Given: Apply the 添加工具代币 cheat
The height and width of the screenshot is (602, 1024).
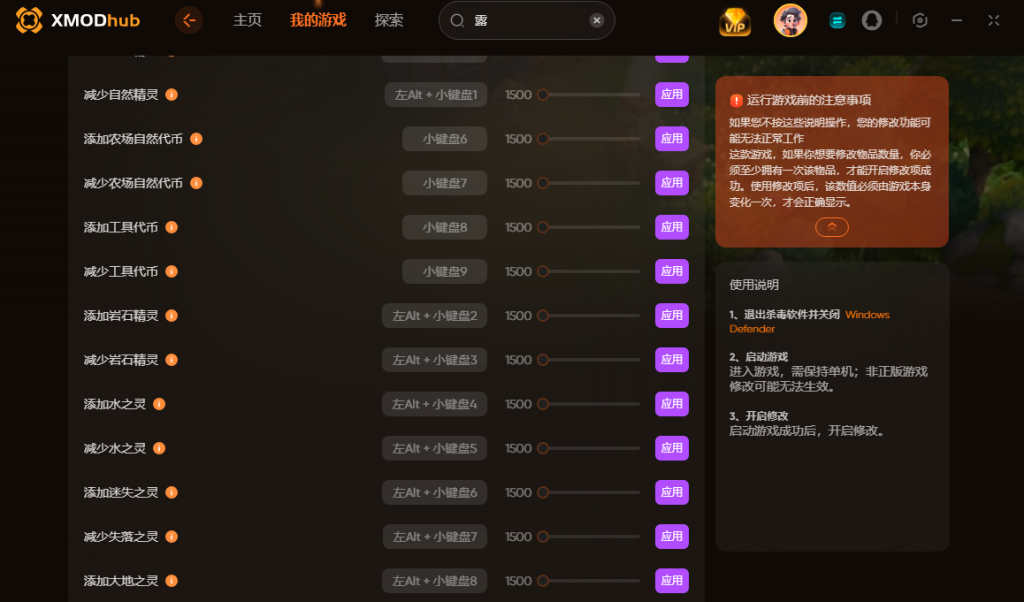Looking at the screenshot, I should 671,227.
